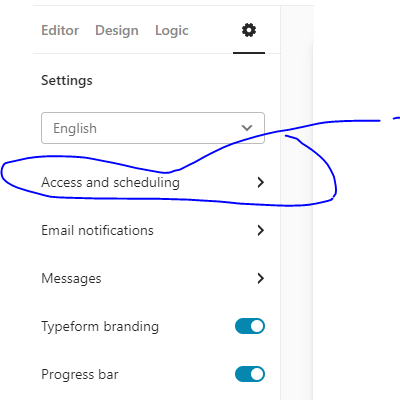The image size is (400, 400).
Task: Expand the Email notifications section
Action: point(153,230)
